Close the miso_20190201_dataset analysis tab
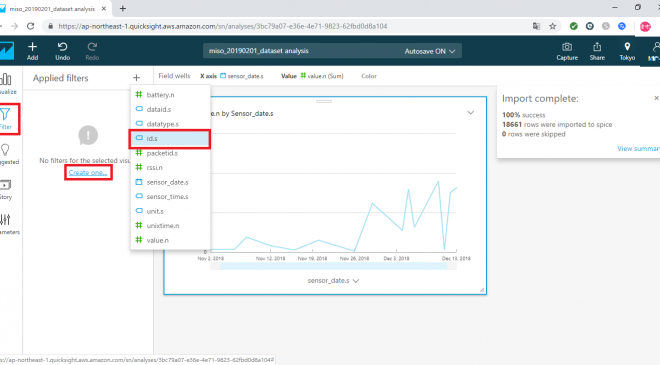 point(104,8)
